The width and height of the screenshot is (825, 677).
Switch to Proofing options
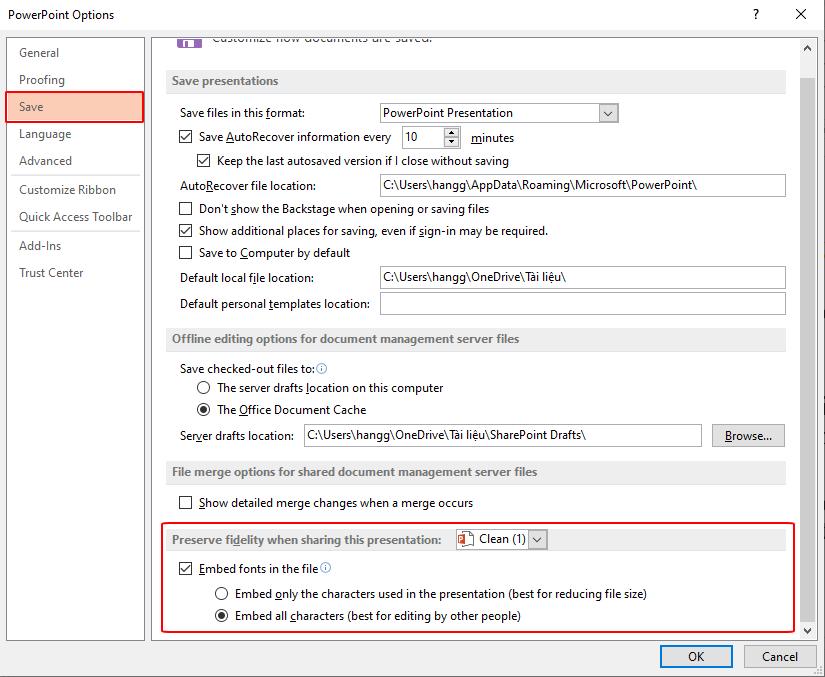tap(75, 79)
